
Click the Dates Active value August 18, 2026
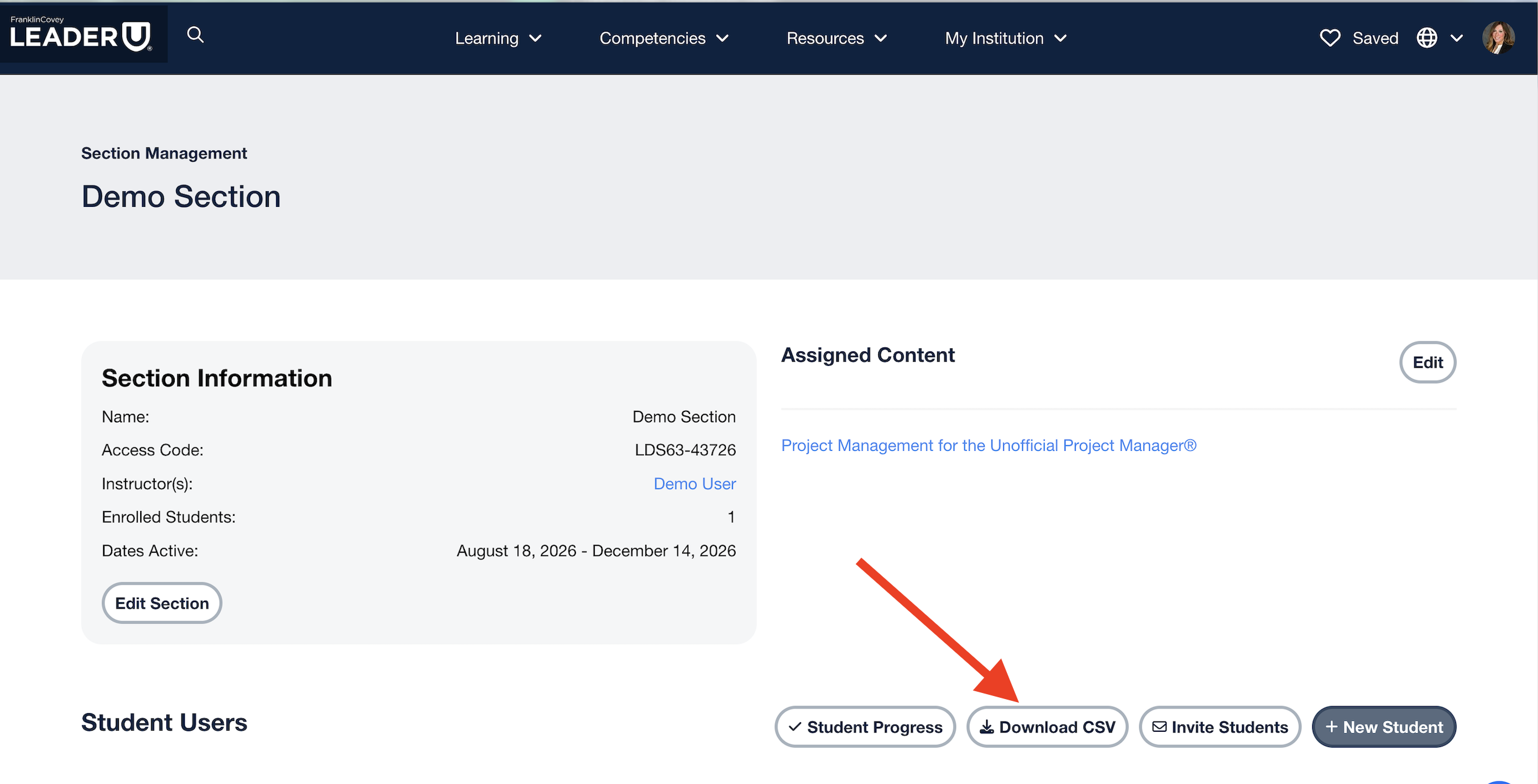tap(516, 550)
